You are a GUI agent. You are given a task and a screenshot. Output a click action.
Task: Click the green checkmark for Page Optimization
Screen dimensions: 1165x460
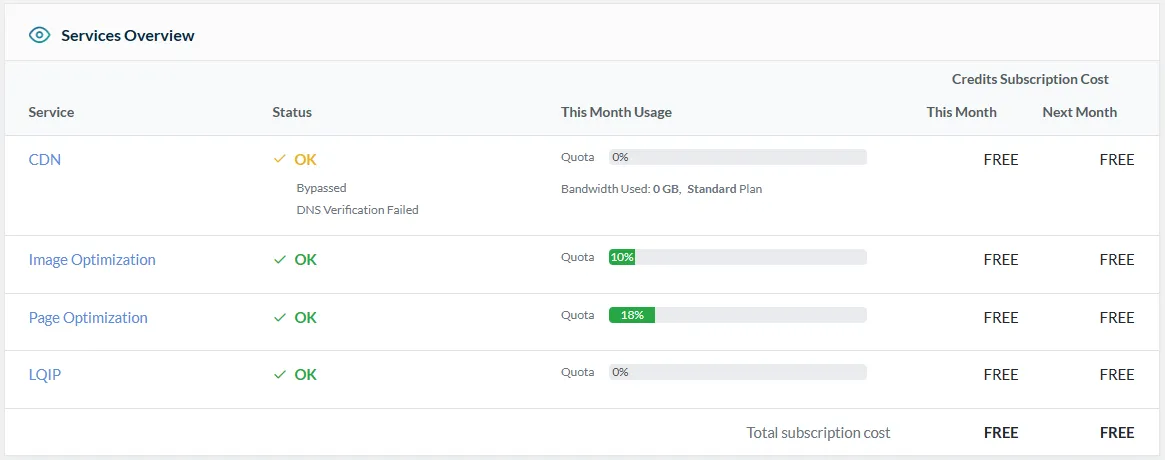pos(280,317)
